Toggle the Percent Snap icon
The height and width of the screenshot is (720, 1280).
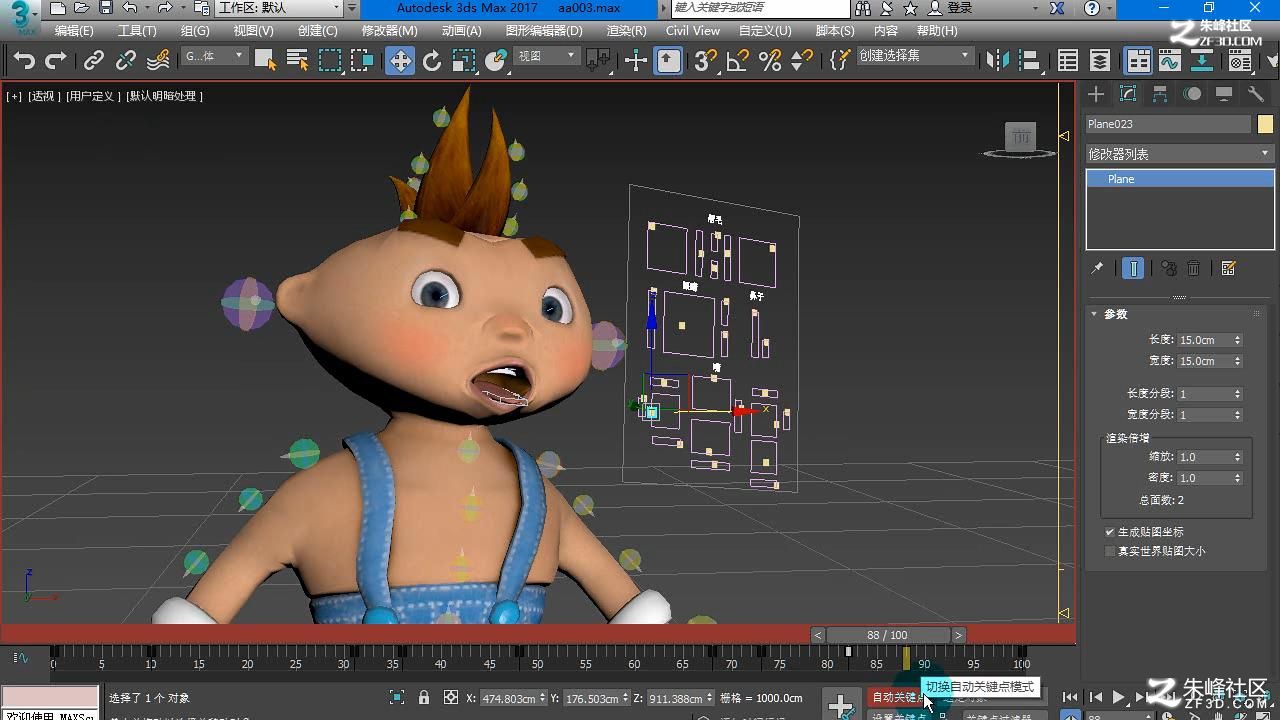point(770,61)
